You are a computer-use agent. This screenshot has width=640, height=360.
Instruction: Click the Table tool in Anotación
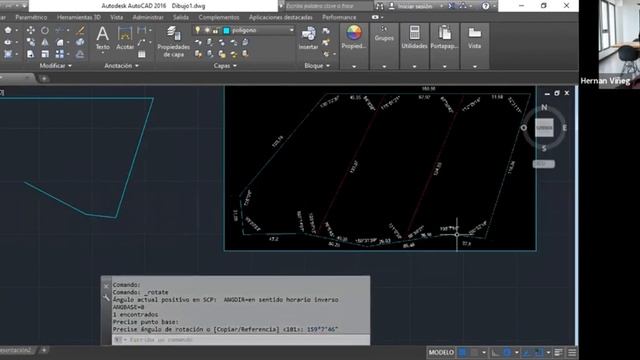click(142, 54)
